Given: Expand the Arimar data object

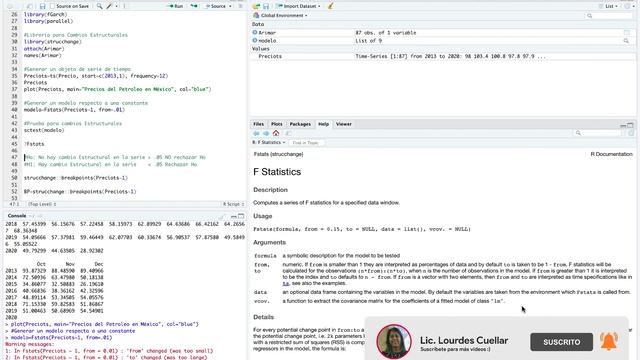Looking at the screenshot, I should point(255,32).
